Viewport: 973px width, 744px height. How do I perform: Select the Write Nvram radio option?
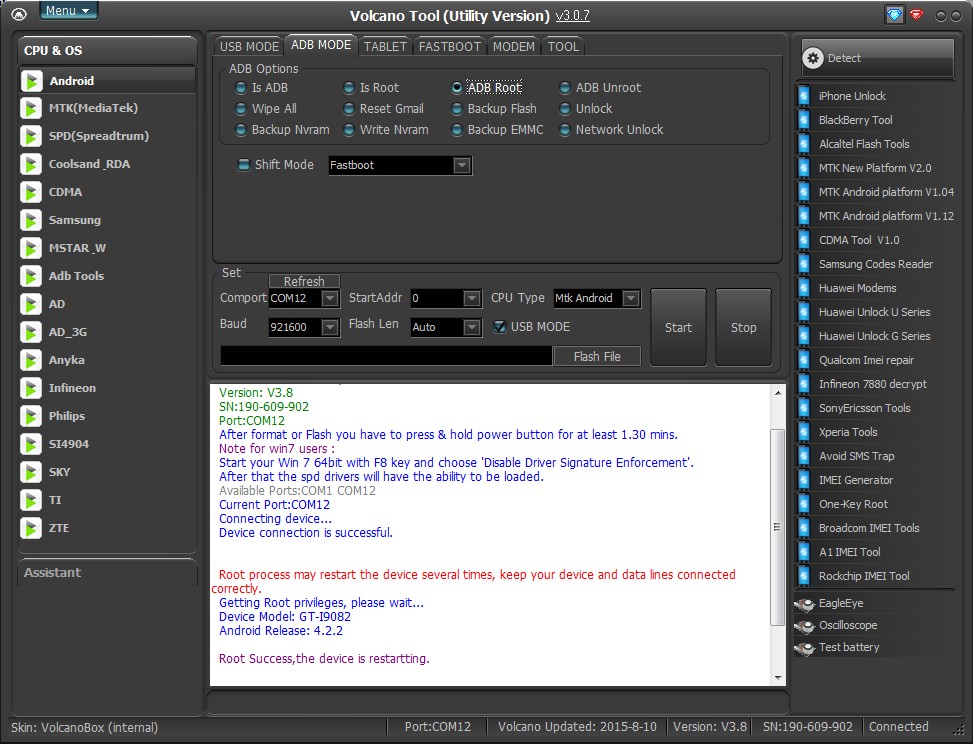pyautogui.click(x=349, y=130)
